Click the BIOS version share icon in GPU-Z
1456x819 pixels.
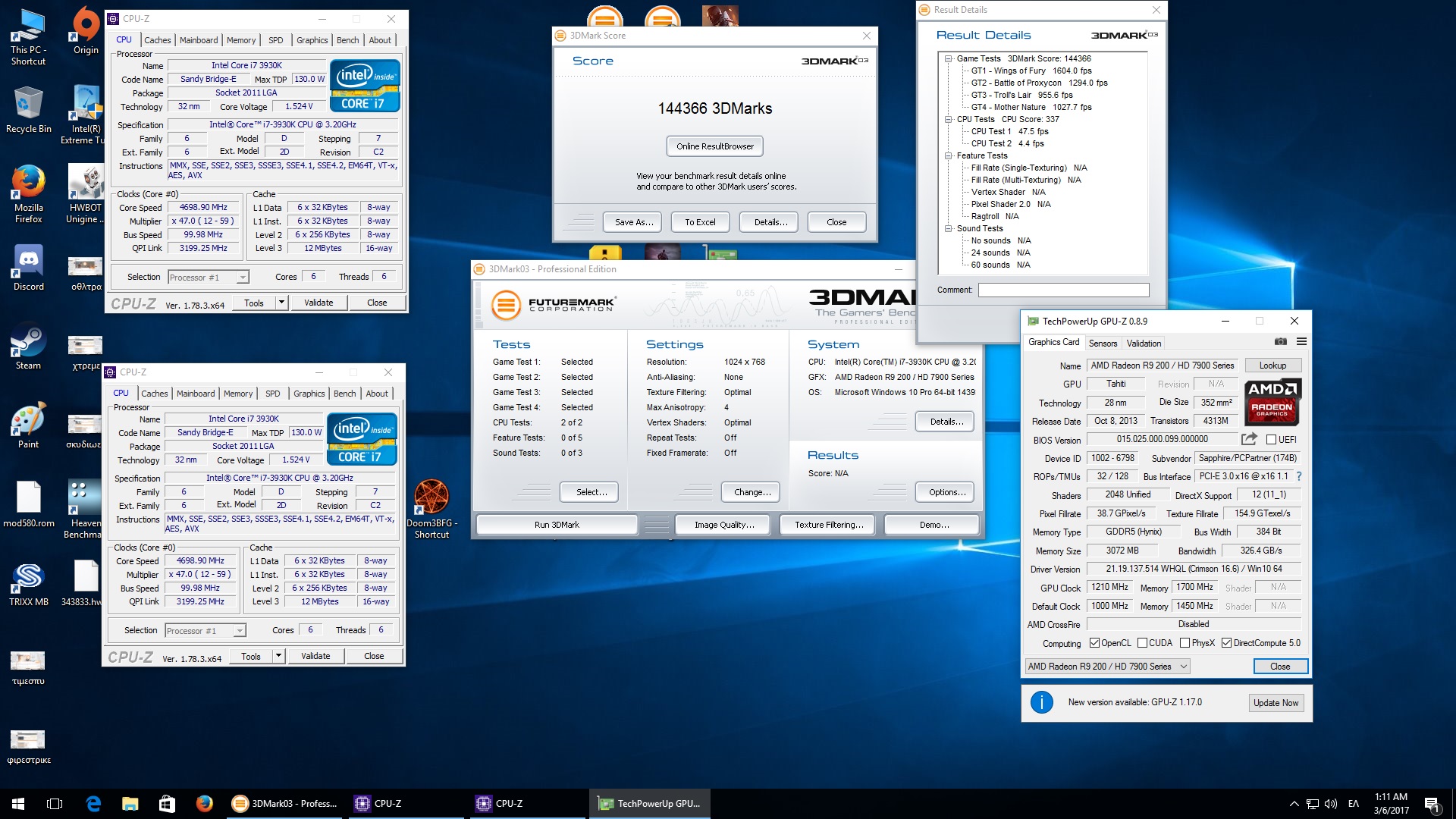(x=1249, y=439)
